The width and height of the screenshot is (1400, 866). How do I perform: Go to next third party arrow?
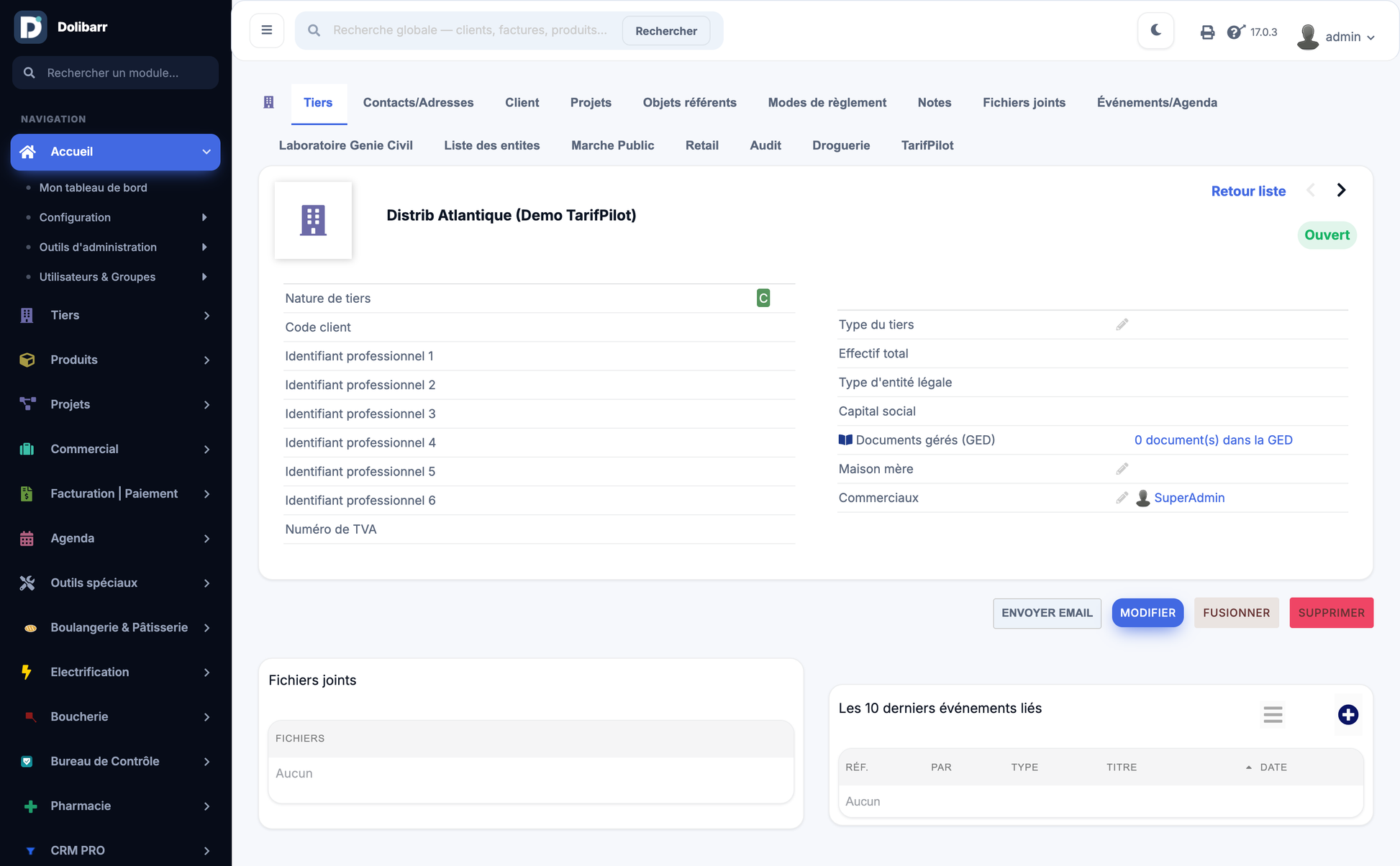[x=1341, y=191]
